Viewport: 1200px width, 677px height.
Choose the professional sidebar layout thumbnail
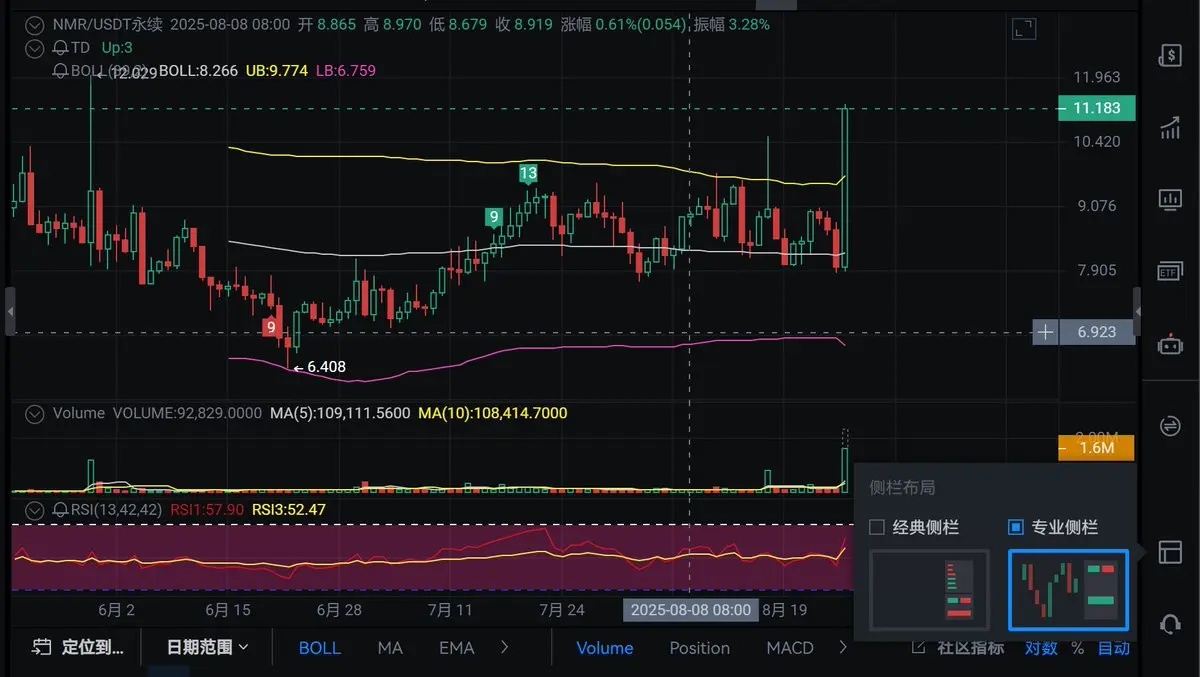1067,590
